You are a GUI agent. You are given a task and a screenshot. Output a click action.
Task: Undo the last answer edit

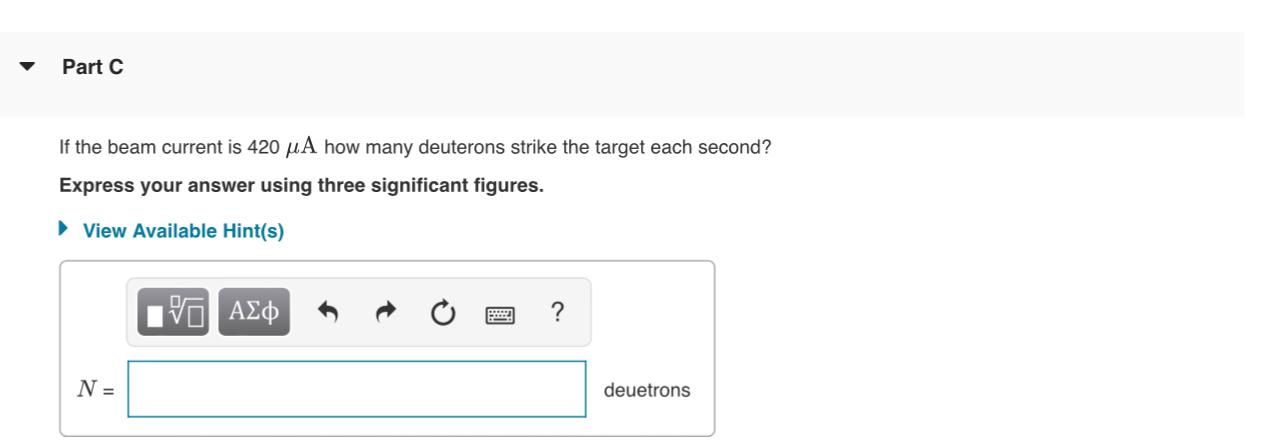click(x=326, y=314)
